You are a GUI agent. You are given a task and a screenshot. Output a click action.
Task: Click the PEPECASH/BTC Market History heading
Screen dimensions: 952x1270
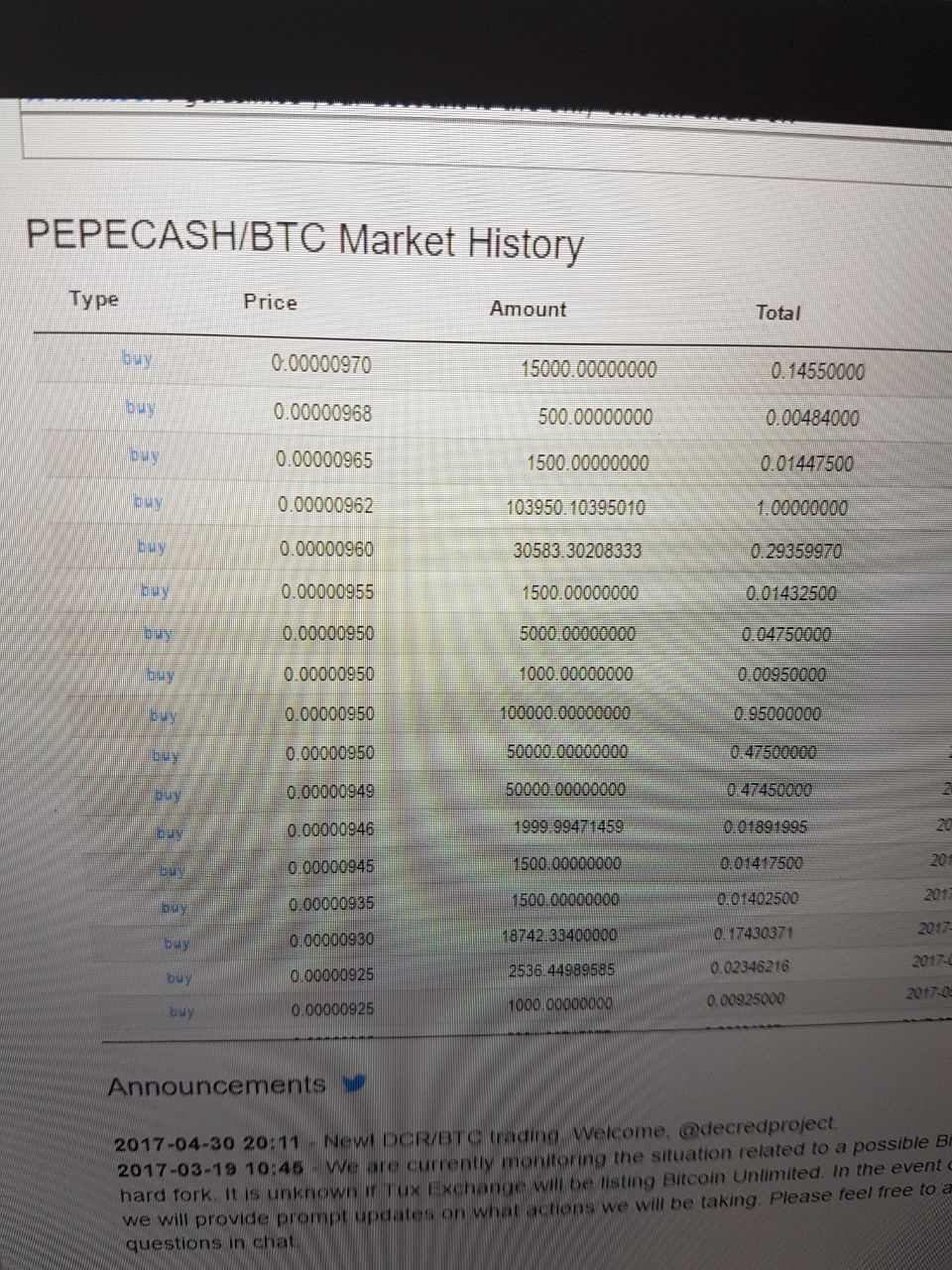[304, 237]
